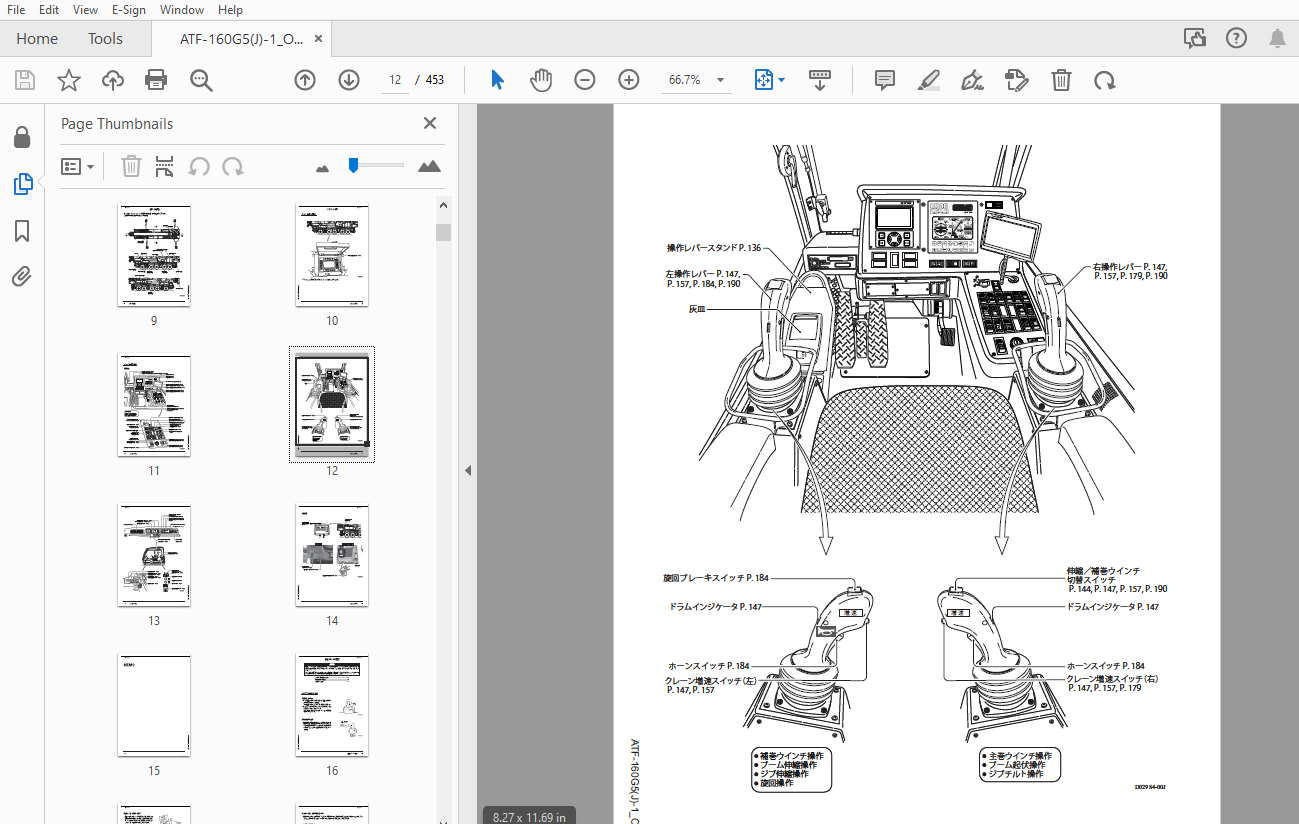Screen dimensions: 1299x824
Task: Switch to the Home tab
Action: click(x=37, y=39)
